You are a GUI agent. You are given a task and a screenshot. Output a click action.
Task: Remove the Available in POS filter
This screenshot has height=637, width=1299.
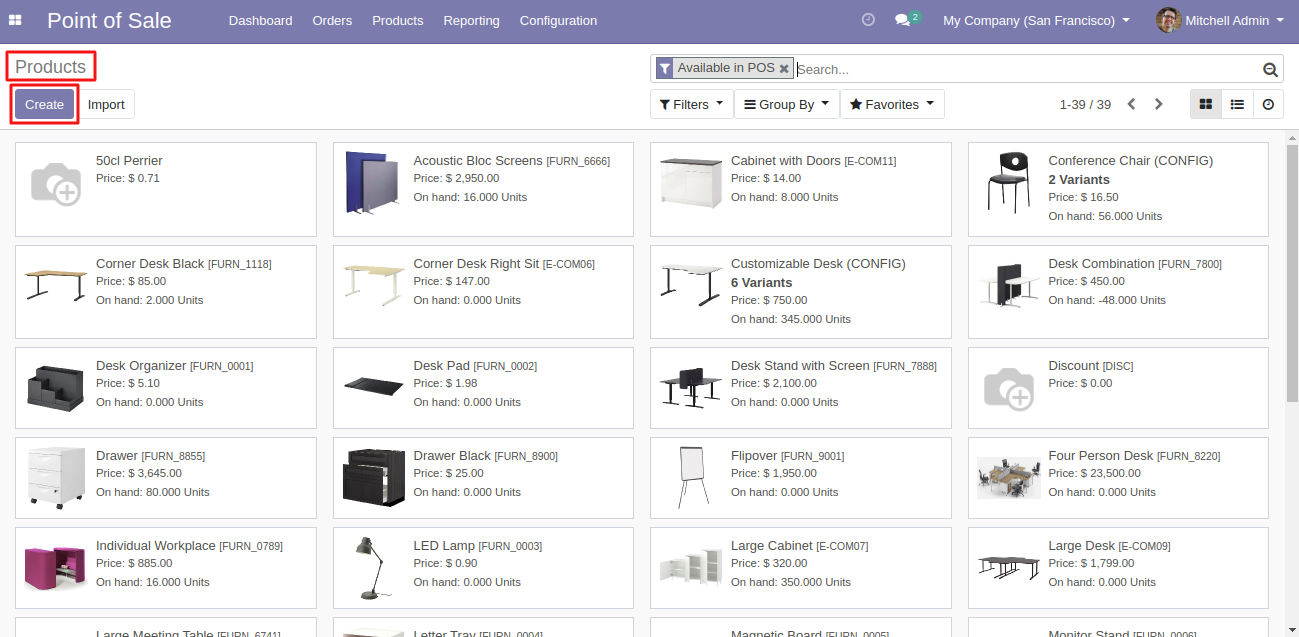[x=784, y=69]
